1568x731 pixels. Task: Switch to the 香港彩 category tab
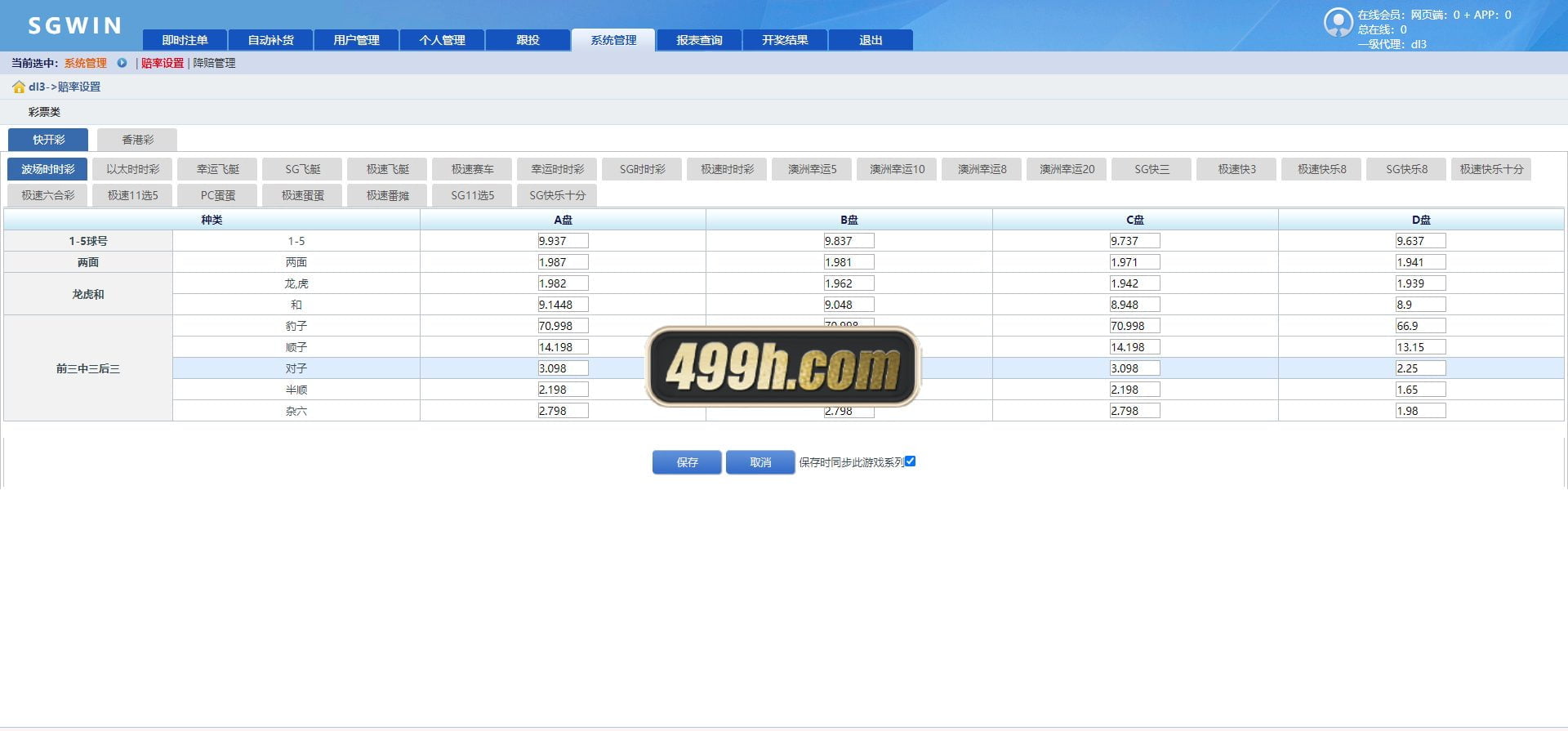click(x=137, y=140)
